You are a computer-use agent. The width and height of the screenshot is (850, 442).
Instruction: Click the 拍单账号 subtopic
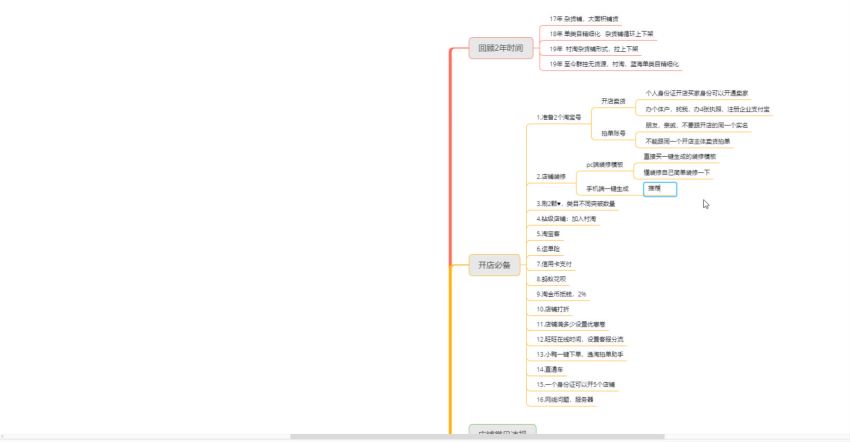613,133
